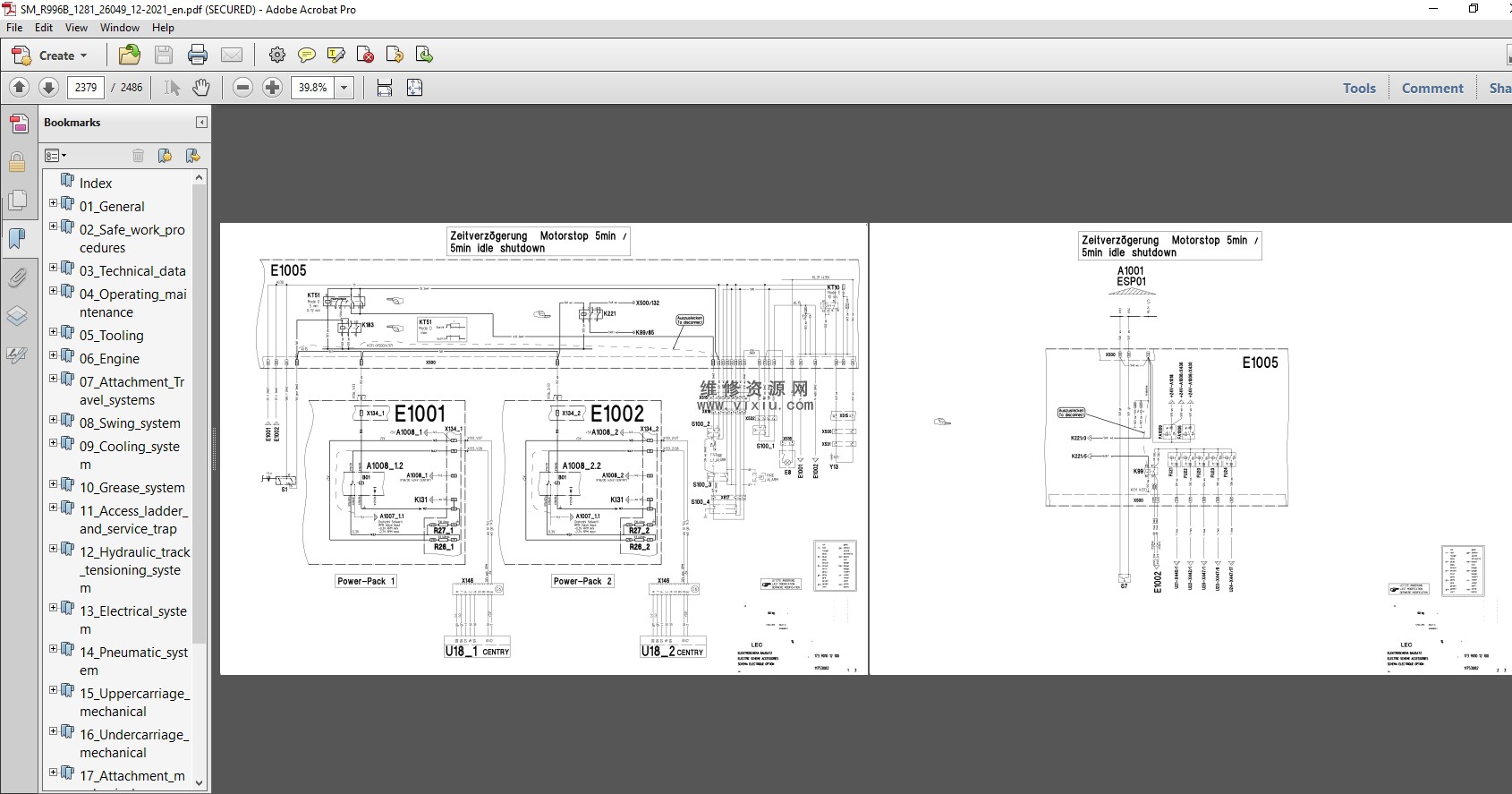Open the Window menu

[119, 28]
